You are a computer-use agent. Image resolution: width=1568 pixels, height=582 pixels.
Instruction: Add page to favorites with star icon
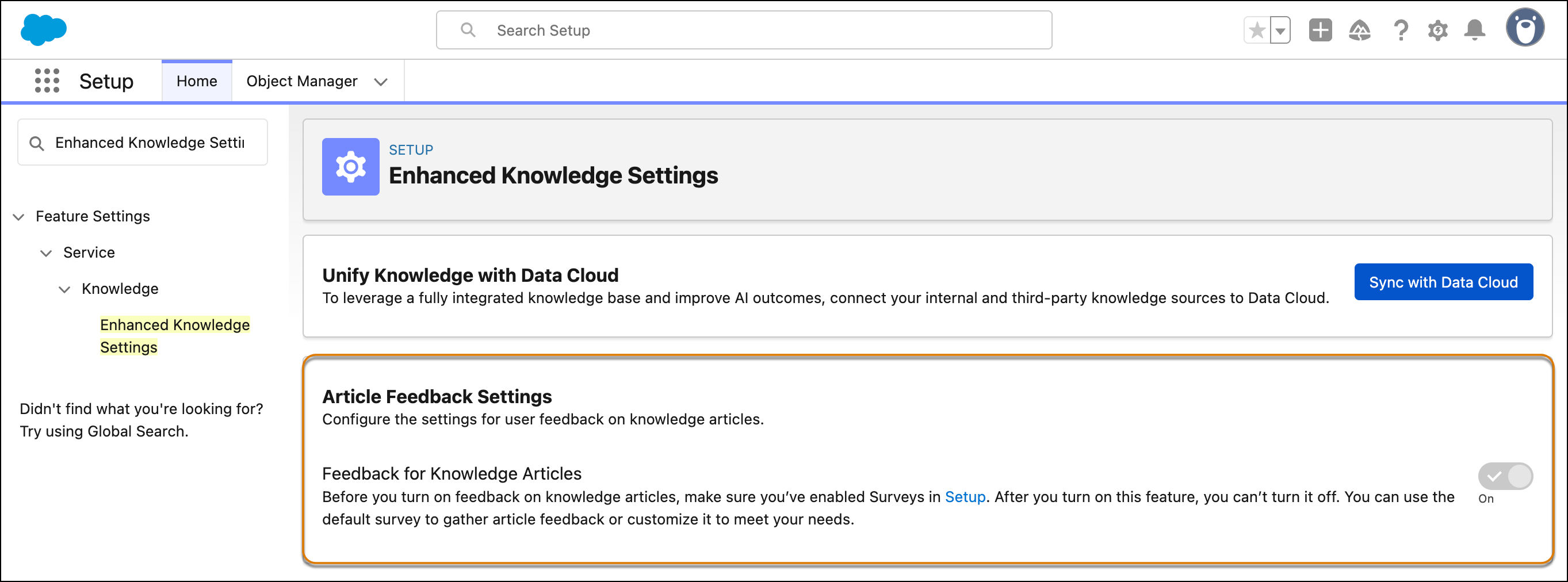click(x=1257, y=30)
